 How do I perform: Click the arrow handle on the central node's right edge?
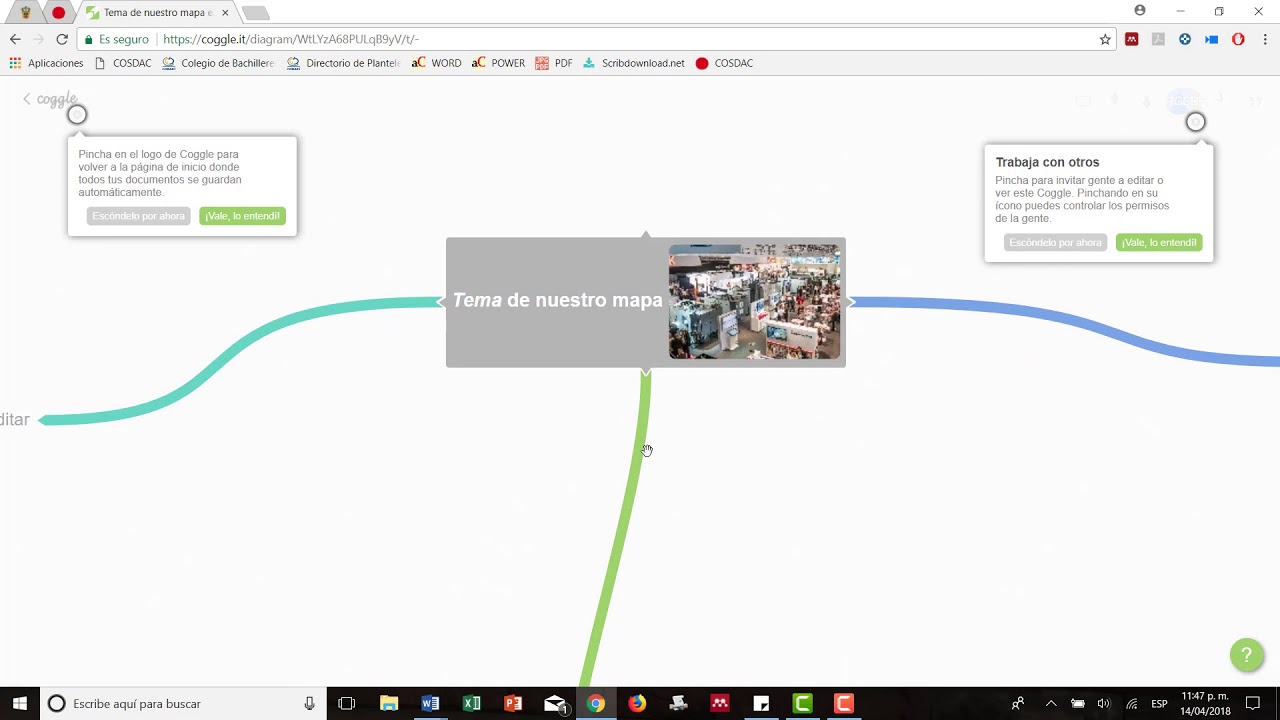pos(851,302)
